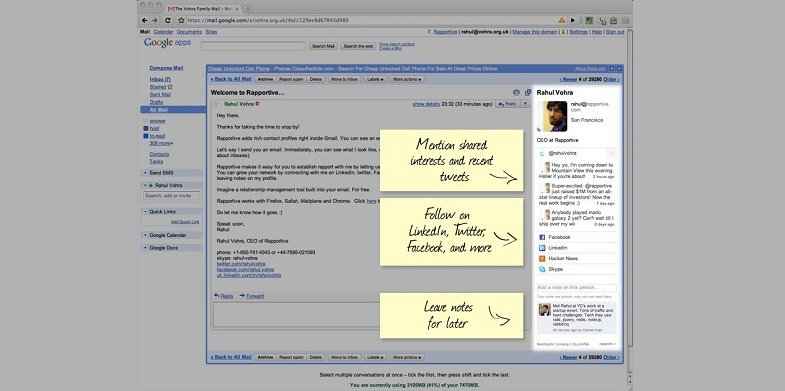Click the browser's vertical scrollbar
The width and height of the screenshot is (785, 391).
(630, 200)
